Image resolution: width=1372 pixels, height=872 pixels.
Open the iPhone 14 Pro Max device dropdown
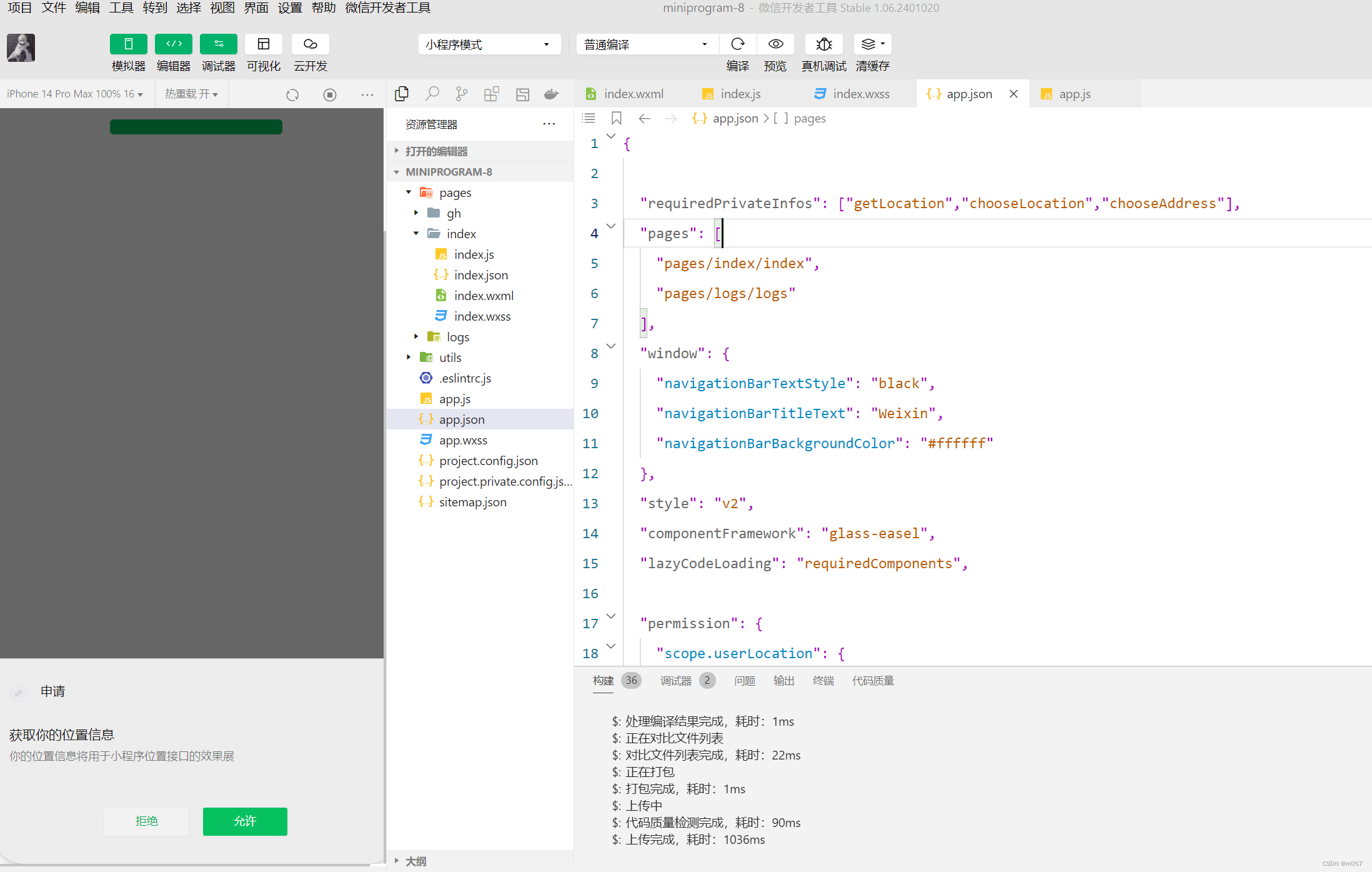pyautogui.click(x=75, y=94)
